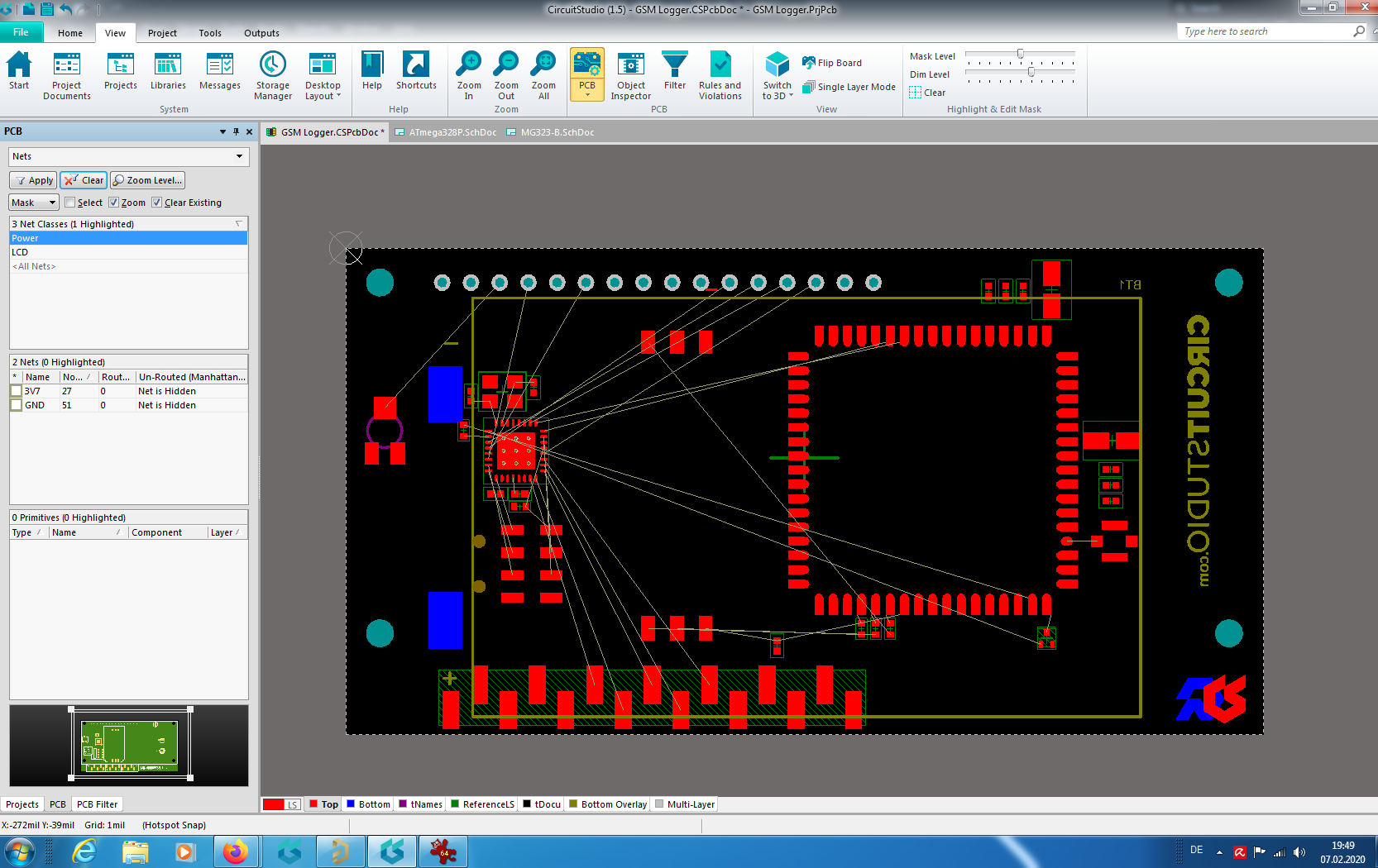The image size is (1378, 868).
Task: Switch the view to 3D
Action: click(x=778, y=76)
